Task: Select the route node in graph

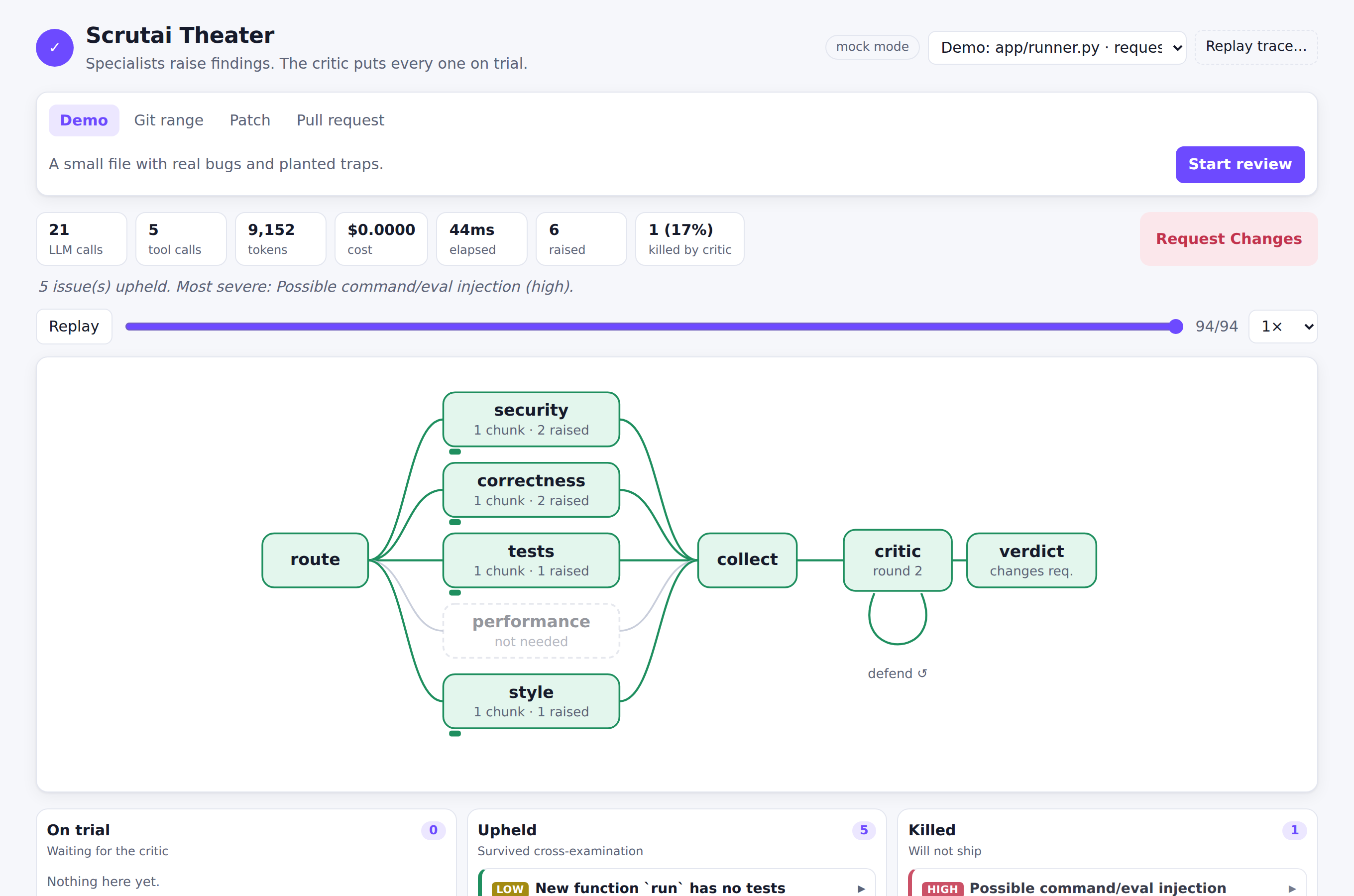Action: coord(315,560)
